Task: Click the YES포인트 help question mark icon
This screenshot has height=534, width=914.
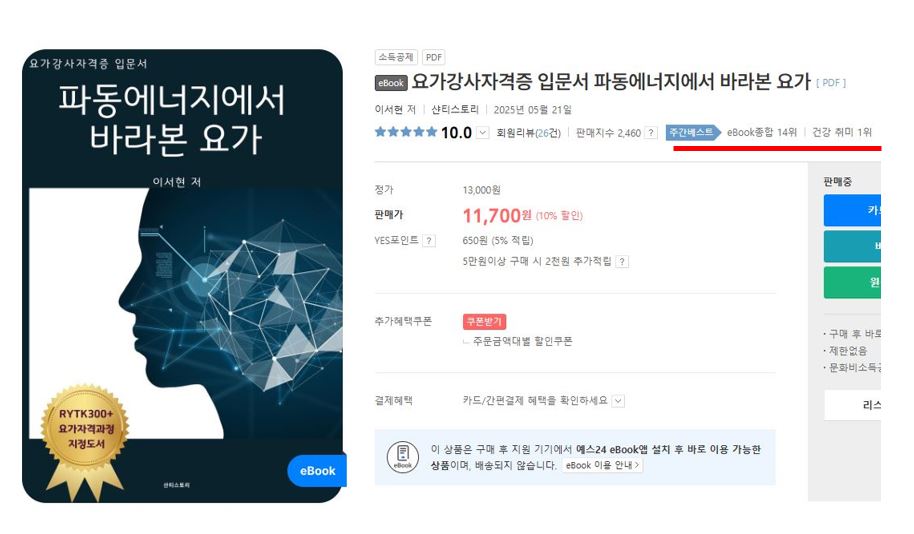Action: click(x=429, y=241)
